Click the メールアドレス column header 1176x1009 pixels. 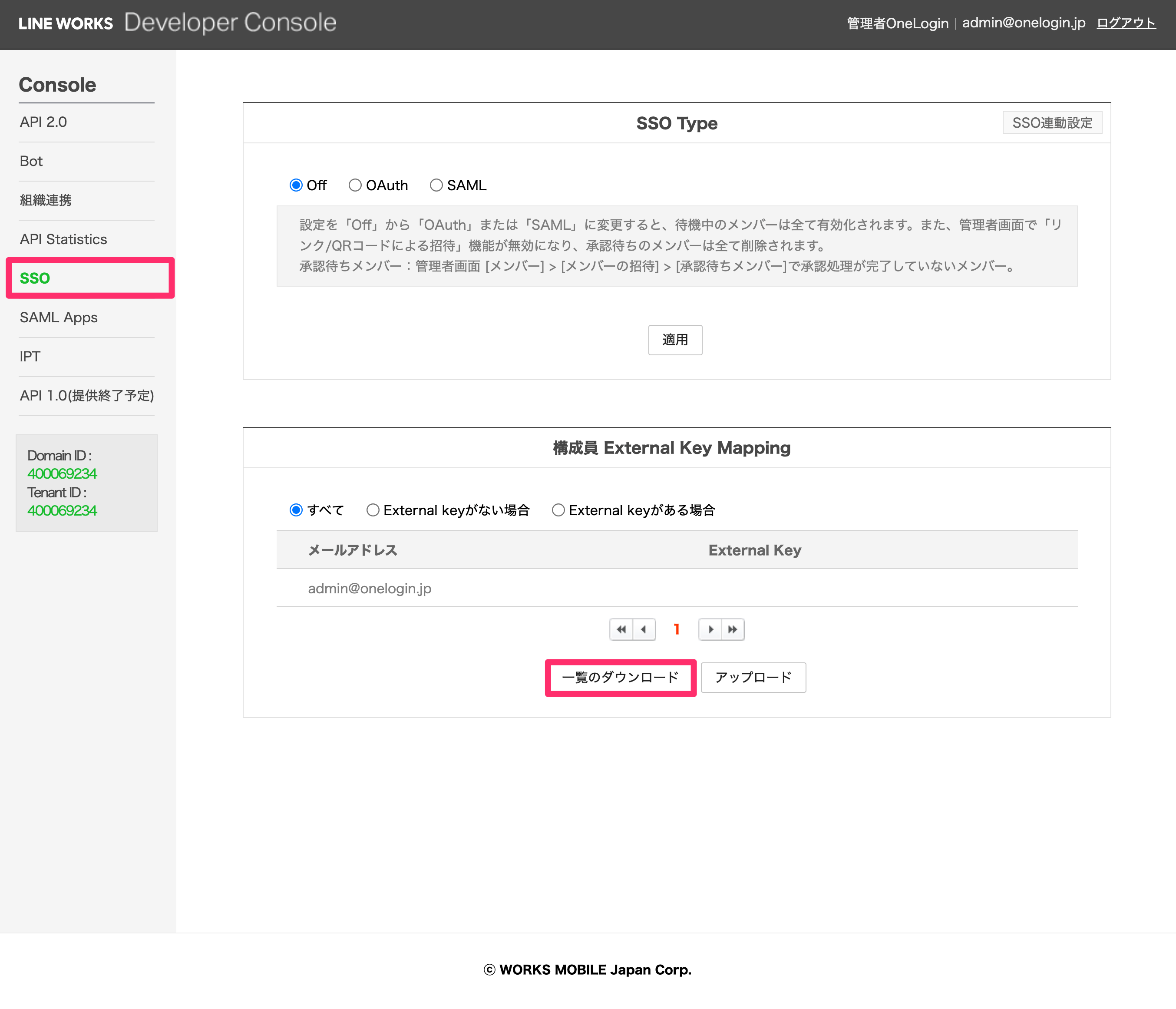click(353, 550)
